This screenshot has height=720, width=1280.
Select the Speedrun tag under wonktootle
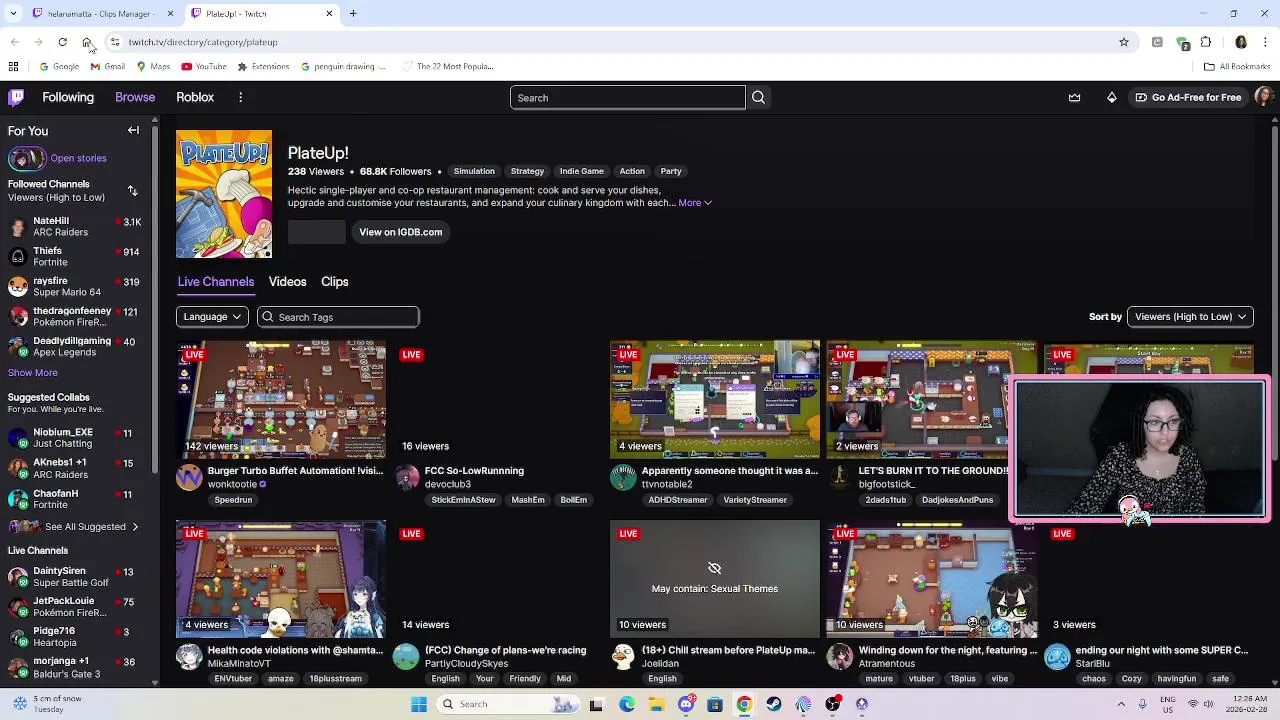233,500
